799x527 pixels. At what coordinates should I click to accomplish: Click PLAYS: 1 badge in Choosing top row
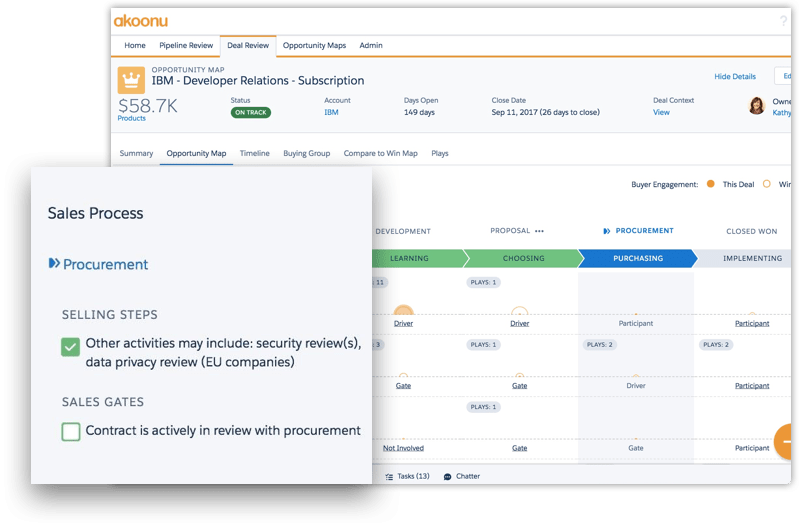coord(483,282)
